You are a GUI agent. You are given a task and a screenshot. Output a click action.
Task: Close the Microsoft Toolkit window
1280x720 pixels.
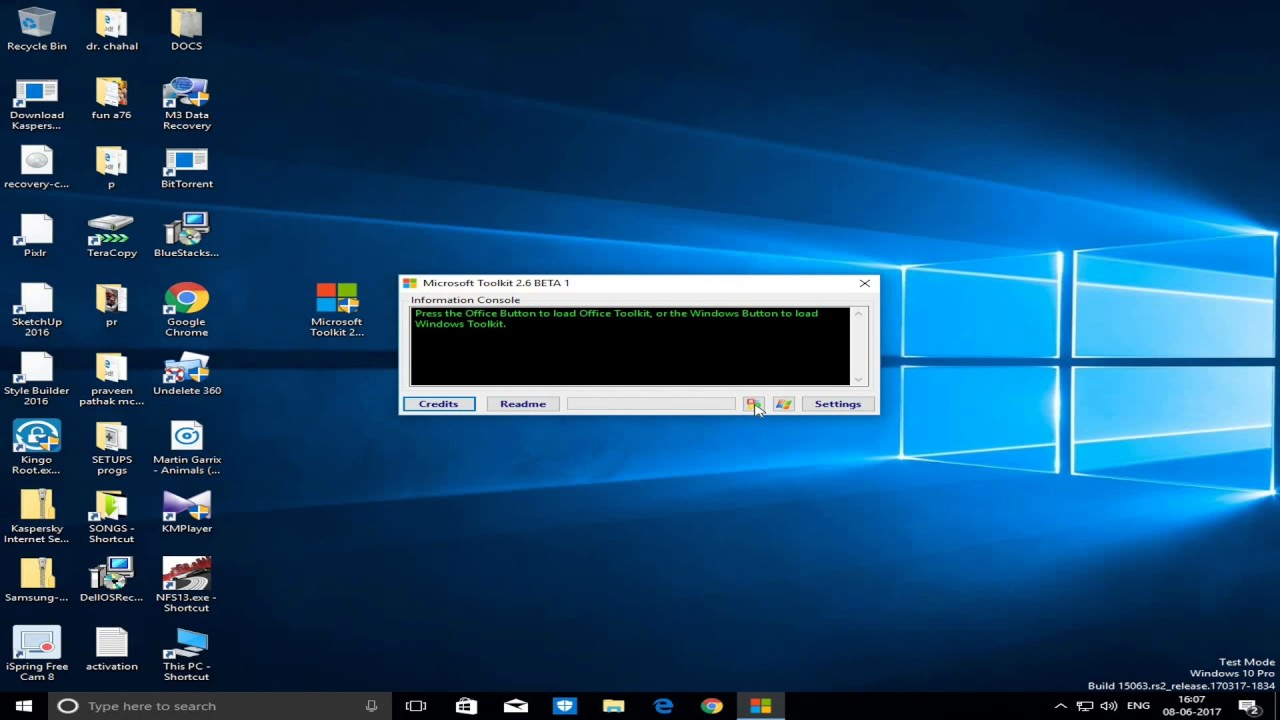865,283
